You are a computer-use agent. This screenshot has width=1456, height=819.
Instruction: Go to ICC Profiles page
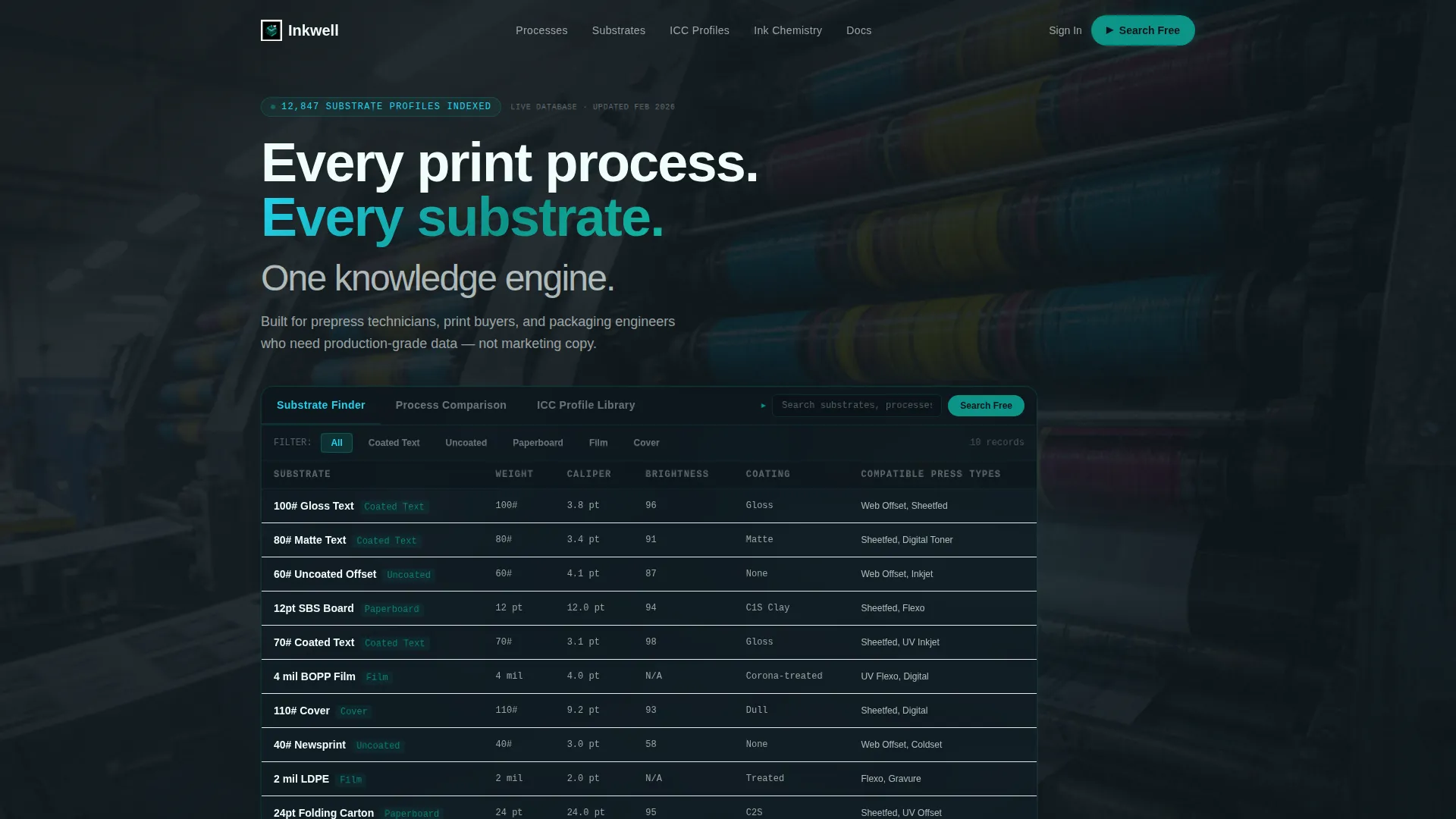pyautogui.click(x=699, y=30)
